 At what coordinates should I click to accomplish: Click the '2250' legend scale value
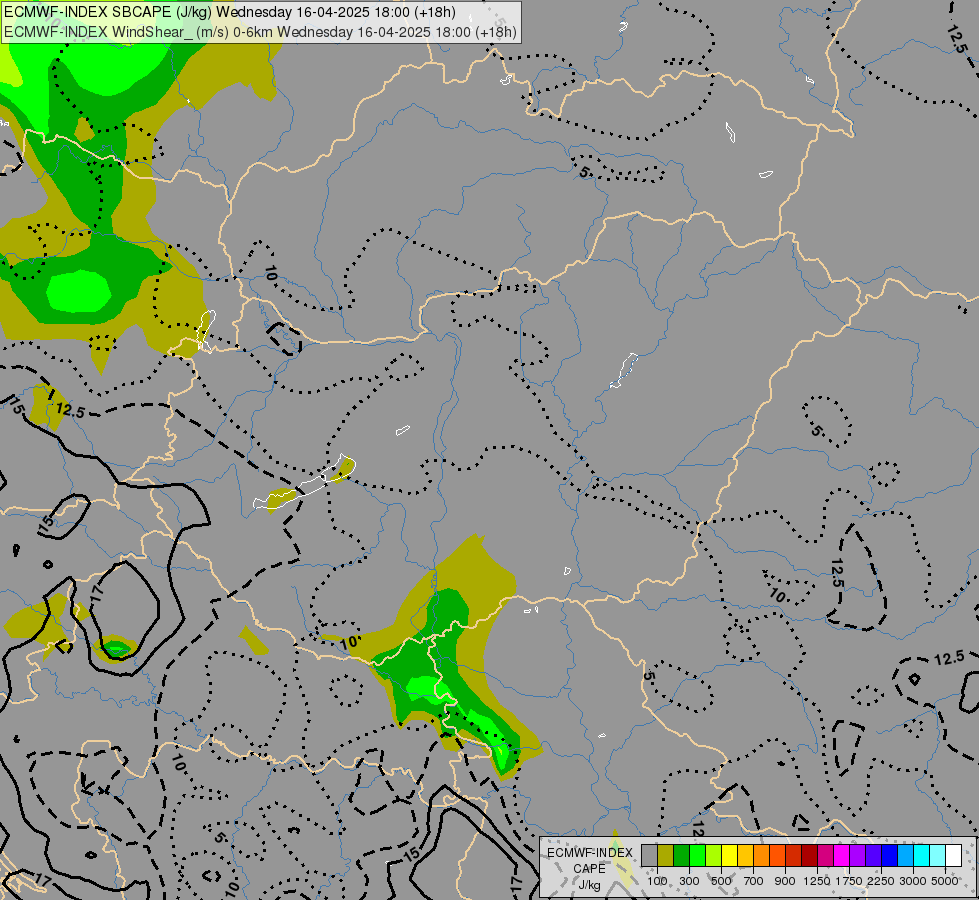tap(881, 881)
